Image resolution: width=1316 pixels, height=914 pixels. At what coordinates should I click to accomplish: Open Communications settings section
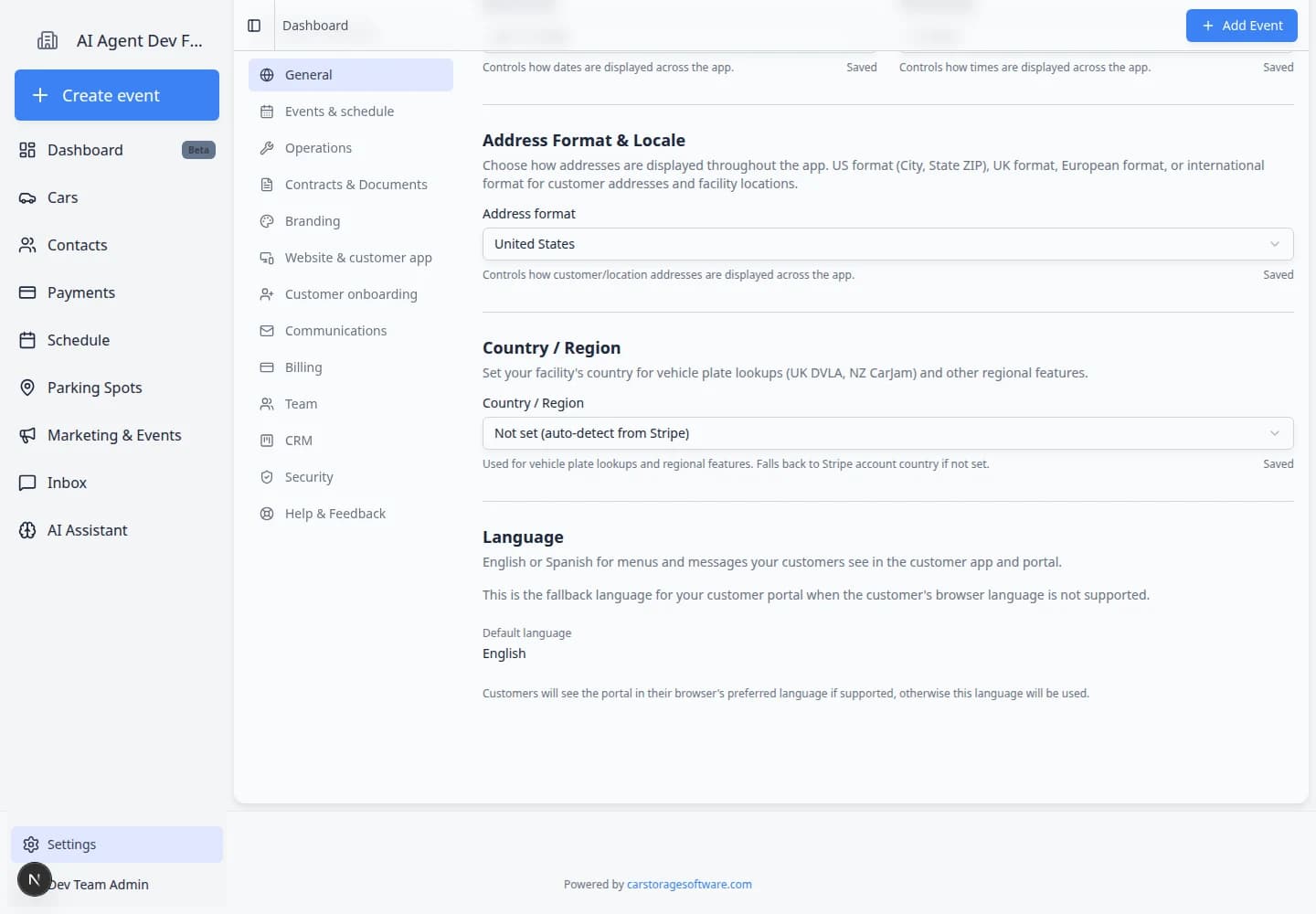pos(351,331)
